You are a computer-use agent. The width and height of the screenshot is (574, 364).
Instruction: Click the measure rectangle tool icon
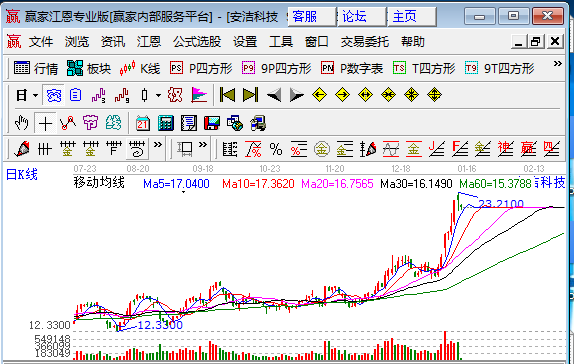coord(185,149)
